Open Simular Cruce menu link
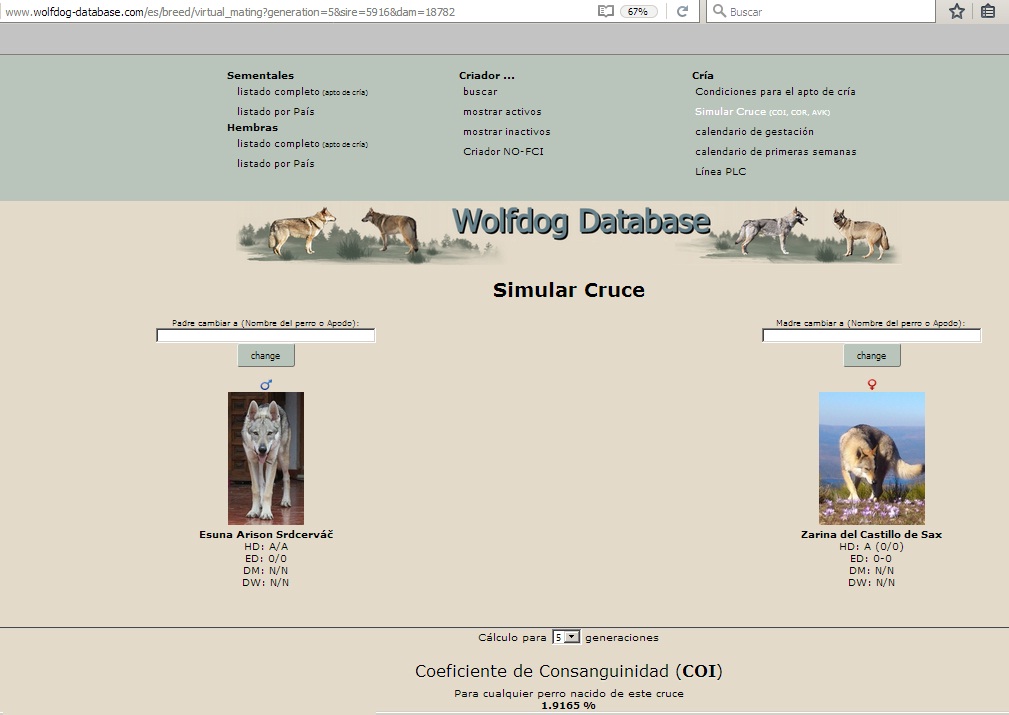Screen dimensions: 1009x715 (731, 112)
